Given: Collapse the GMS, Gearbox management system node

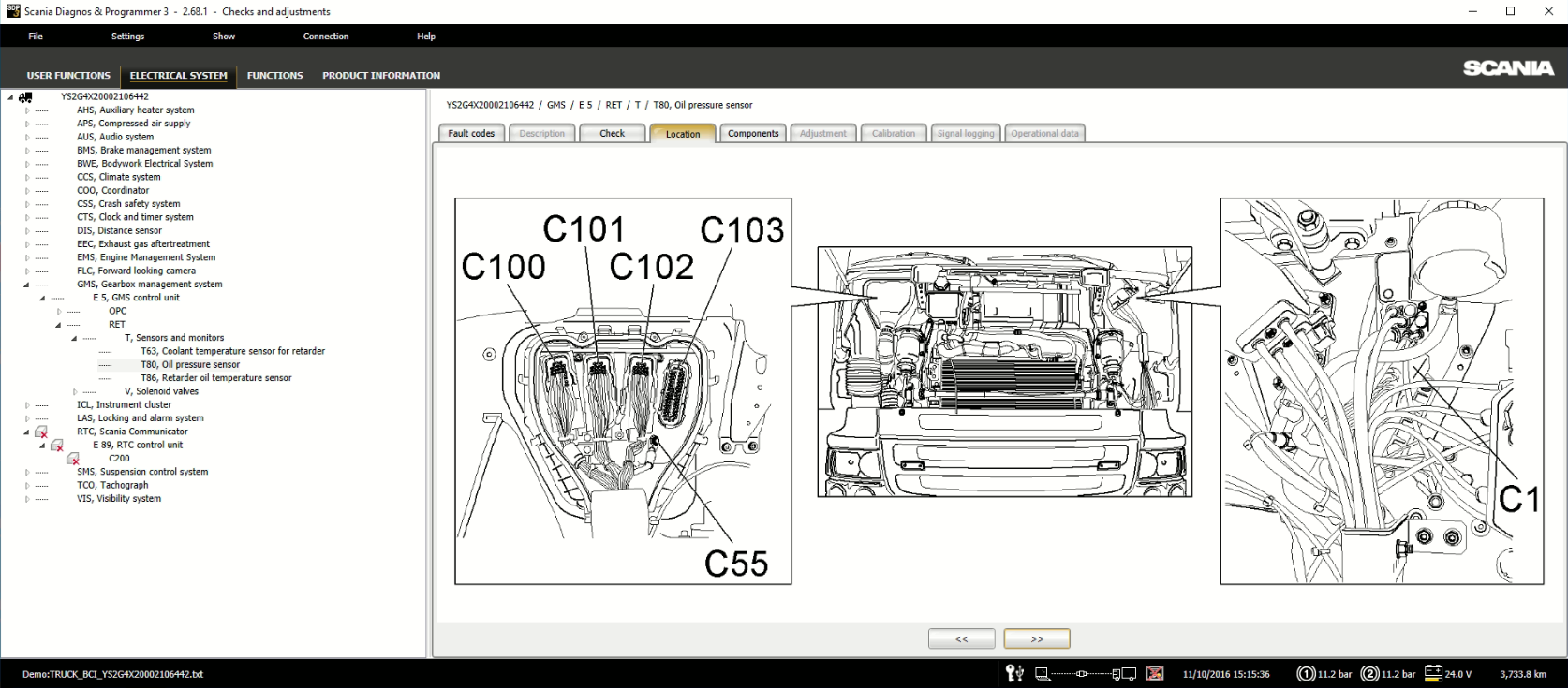Looking at the screenshot, I should click(x=27, y=285).
